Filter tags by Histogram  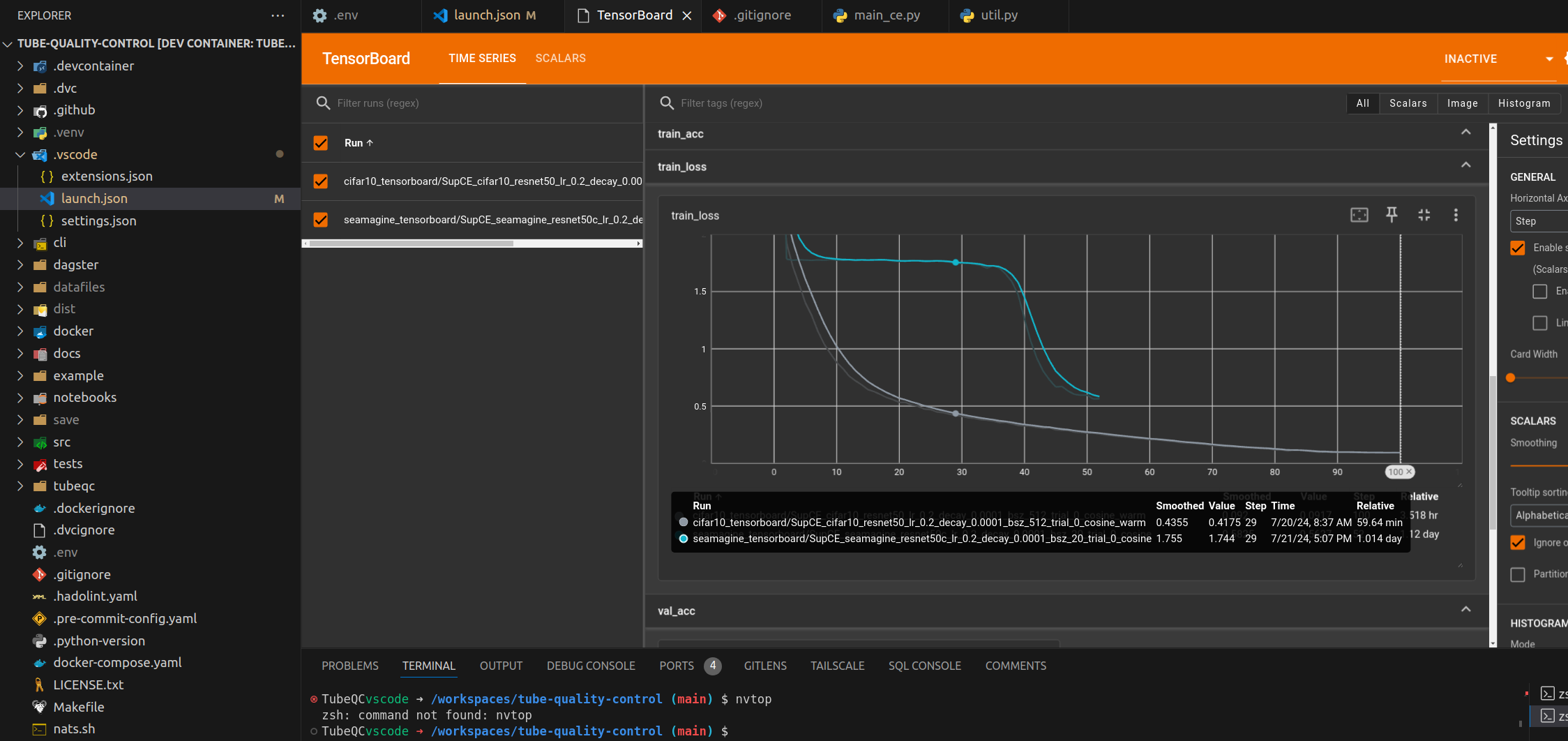click(x=1523, y=103)
